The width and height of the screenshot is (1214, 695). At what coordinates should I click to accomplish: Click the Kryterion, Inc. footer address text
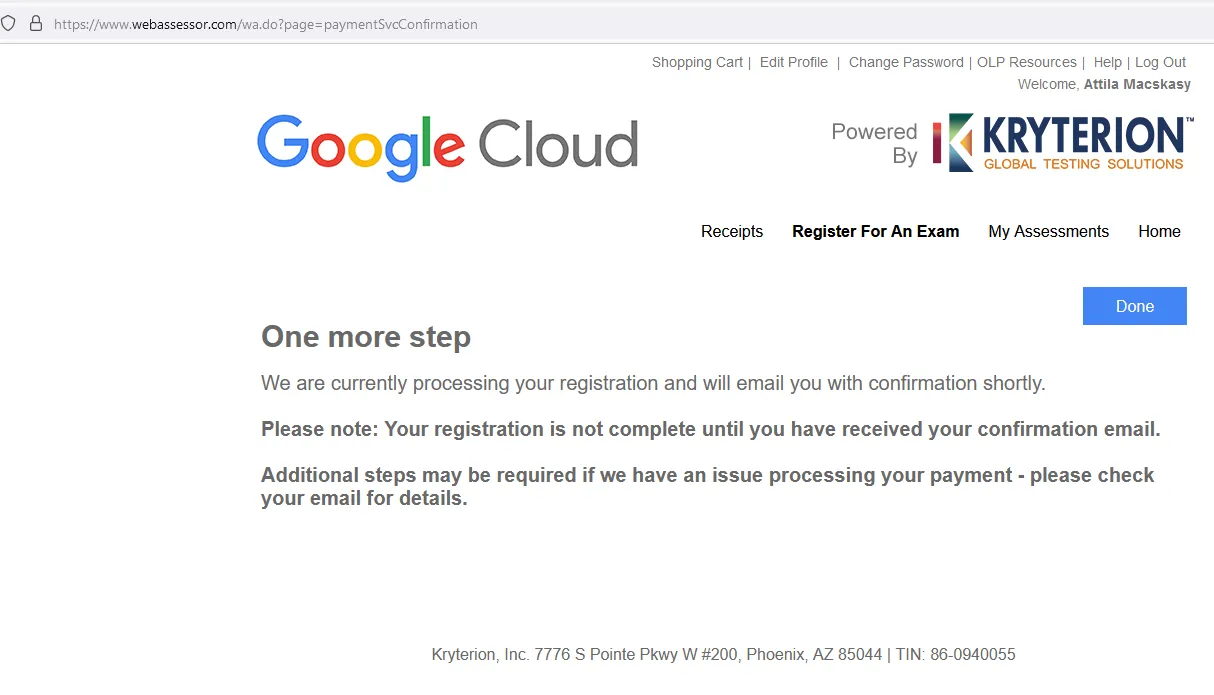[723, 655]
